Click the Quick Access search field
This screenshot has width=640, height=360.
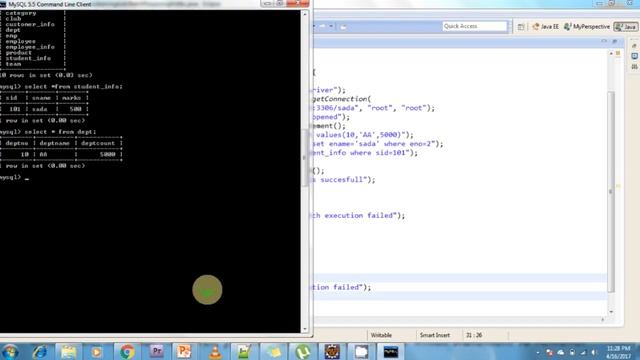tap(475, 26)
